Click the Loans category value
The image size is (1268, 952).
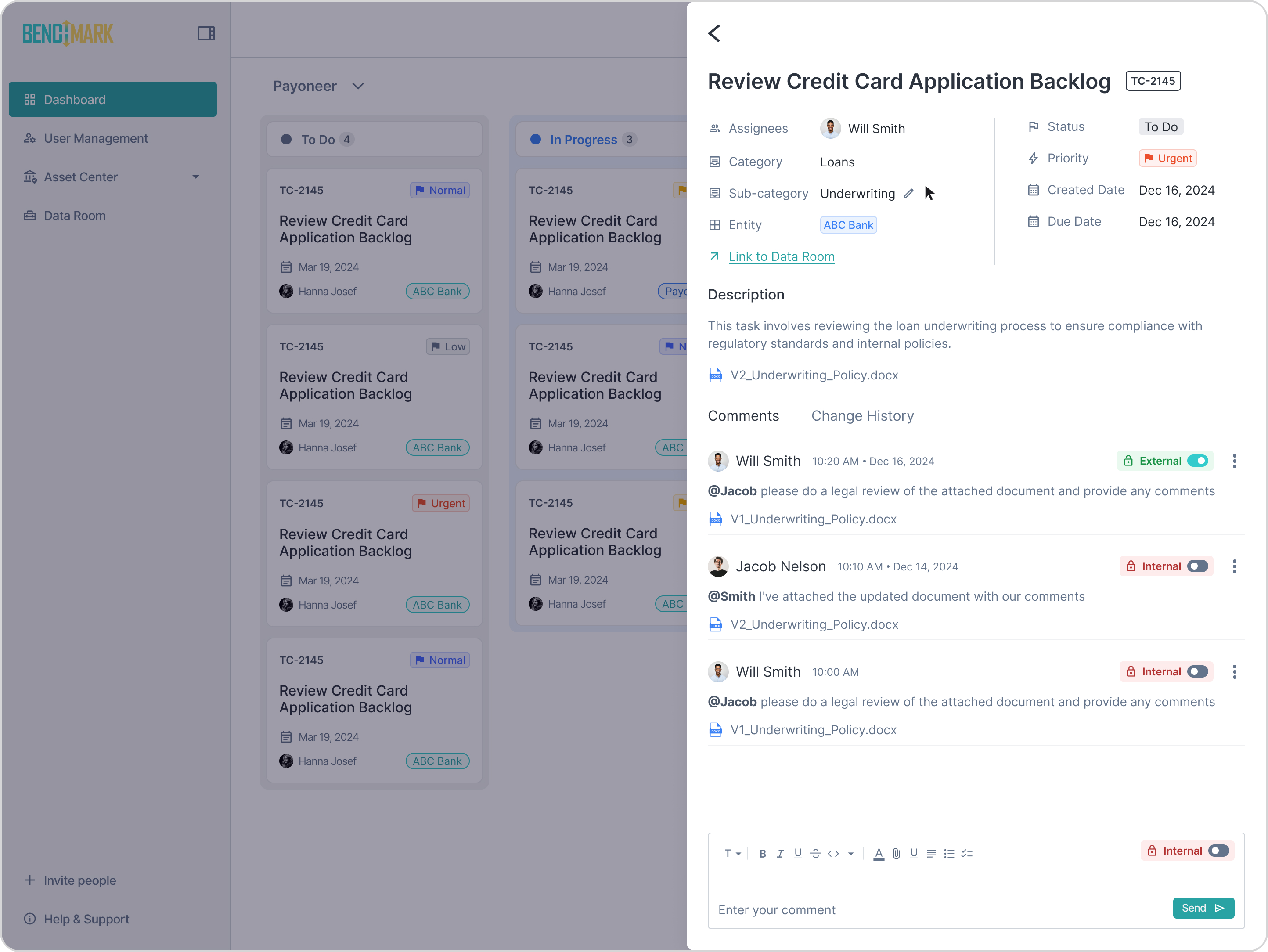click(837, 163)
